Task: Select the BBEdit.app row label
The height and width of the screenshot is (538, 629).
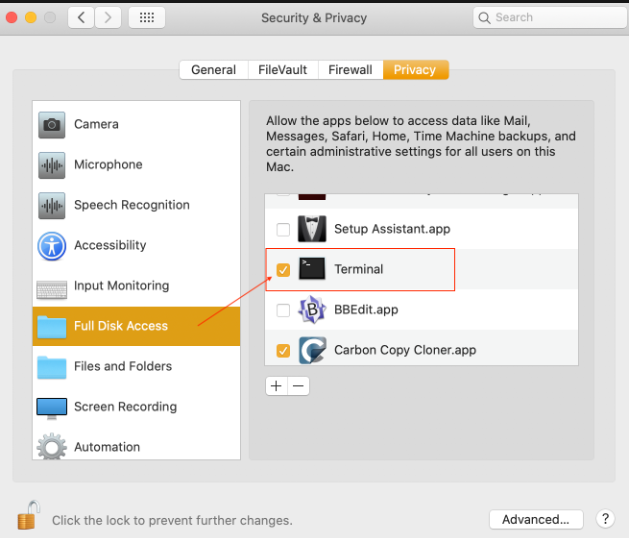Action: (366, 309)
